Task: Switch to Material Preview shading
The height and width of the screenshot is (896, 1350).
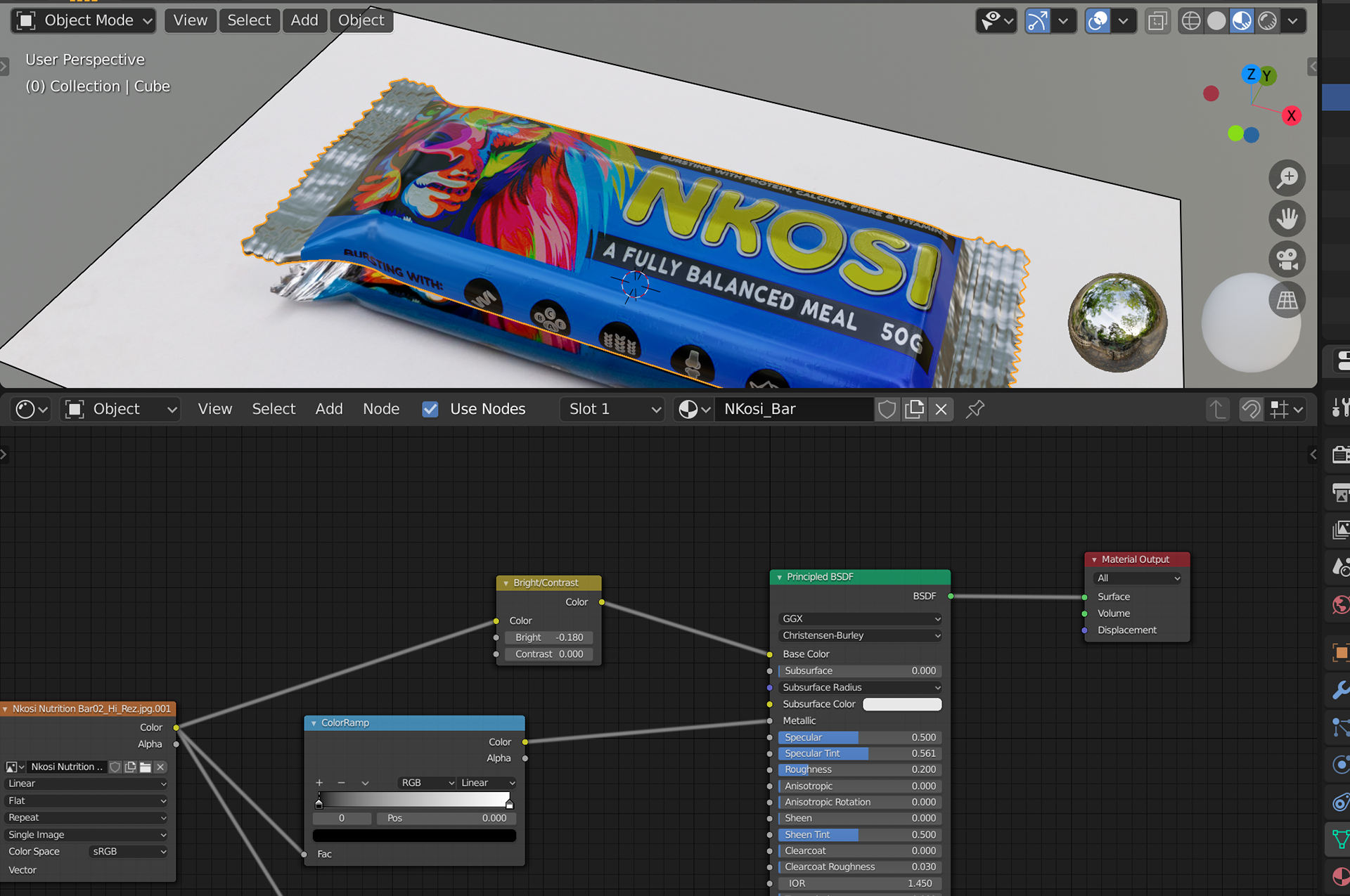Action: [x=1242, y=20]
